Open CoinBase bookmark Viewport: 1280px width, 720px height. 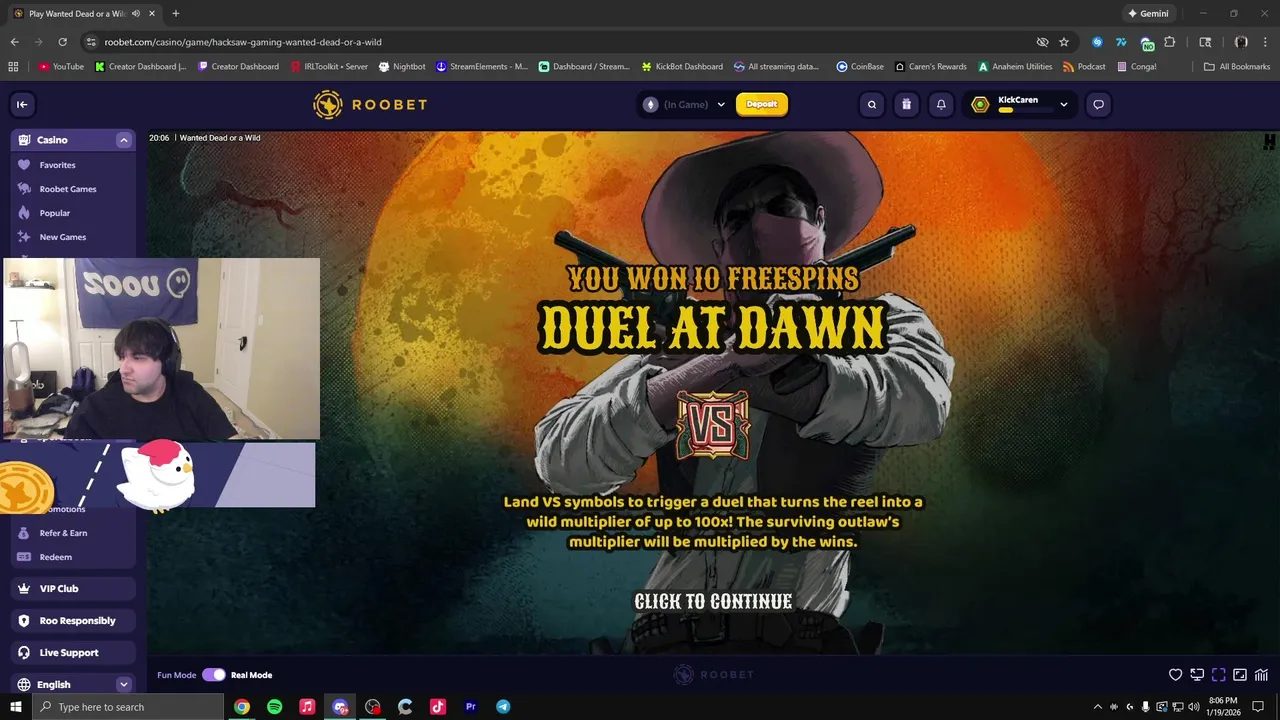pyautogui.click(x=860, y=67)
